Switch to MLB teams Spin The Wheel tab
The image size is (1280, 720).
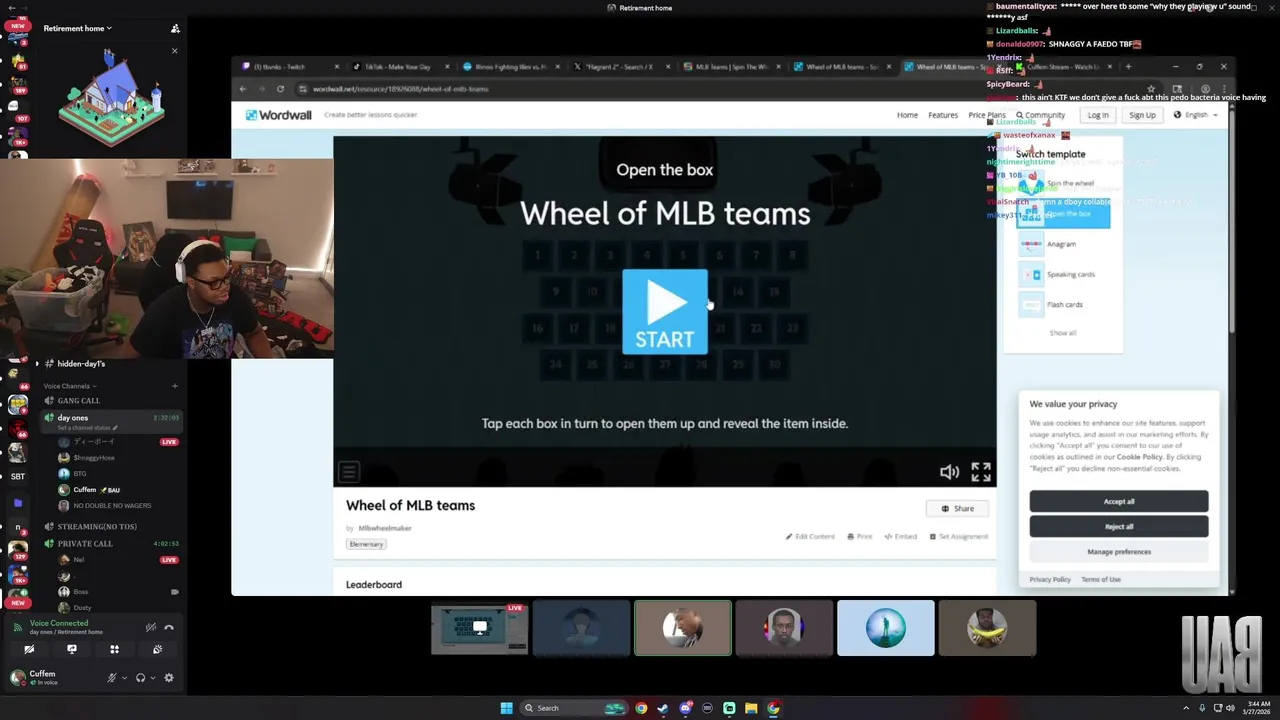730,67
